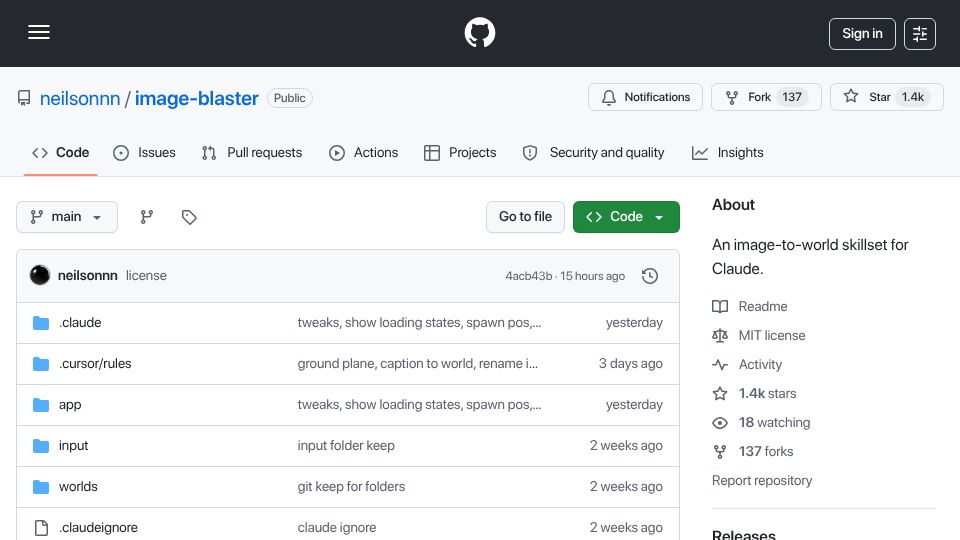Open neilsonnn author link in commit bar

tap(88, 276)
